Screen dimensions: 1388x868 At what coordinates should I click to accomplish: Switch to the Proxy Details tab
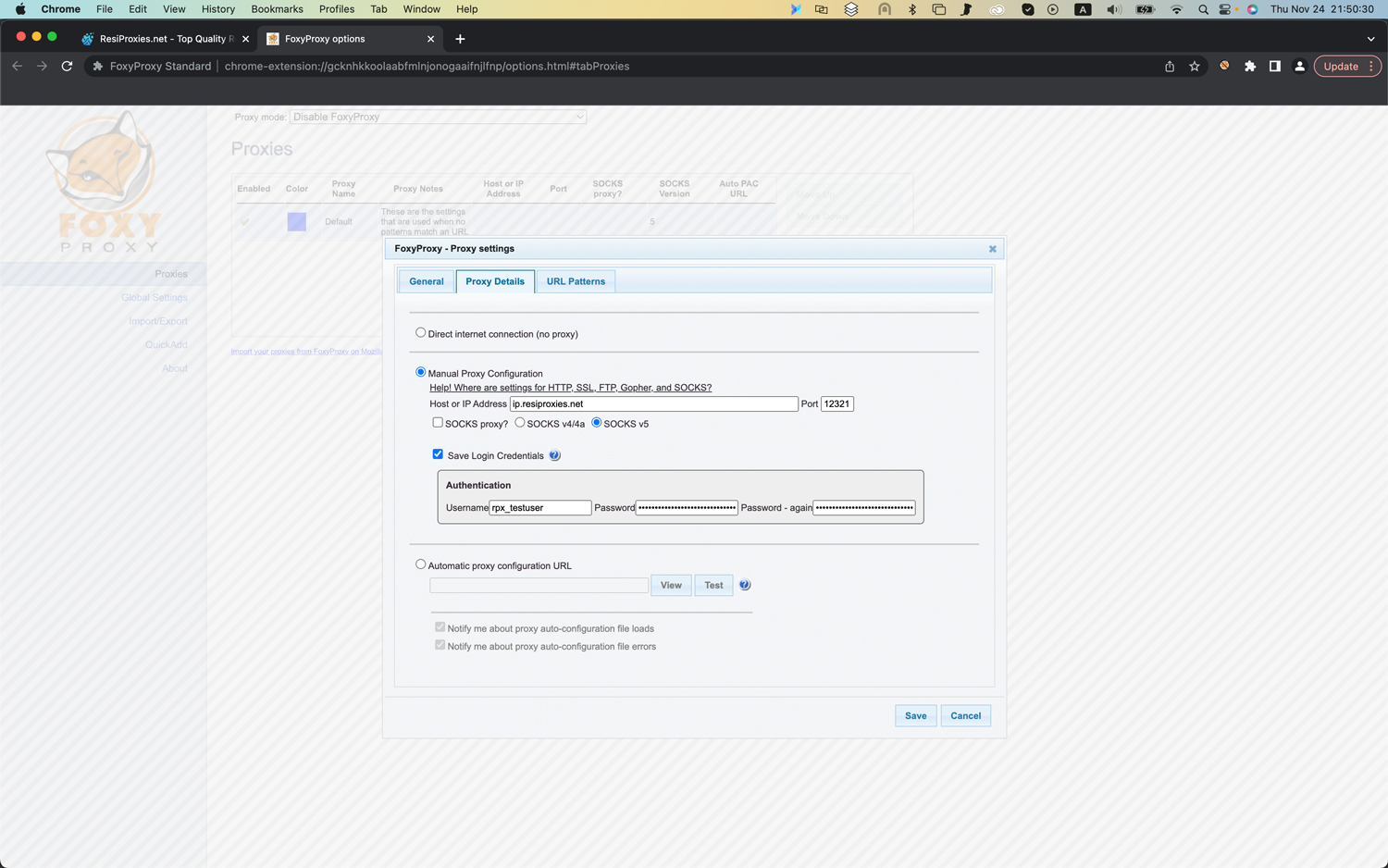(495, 281)
